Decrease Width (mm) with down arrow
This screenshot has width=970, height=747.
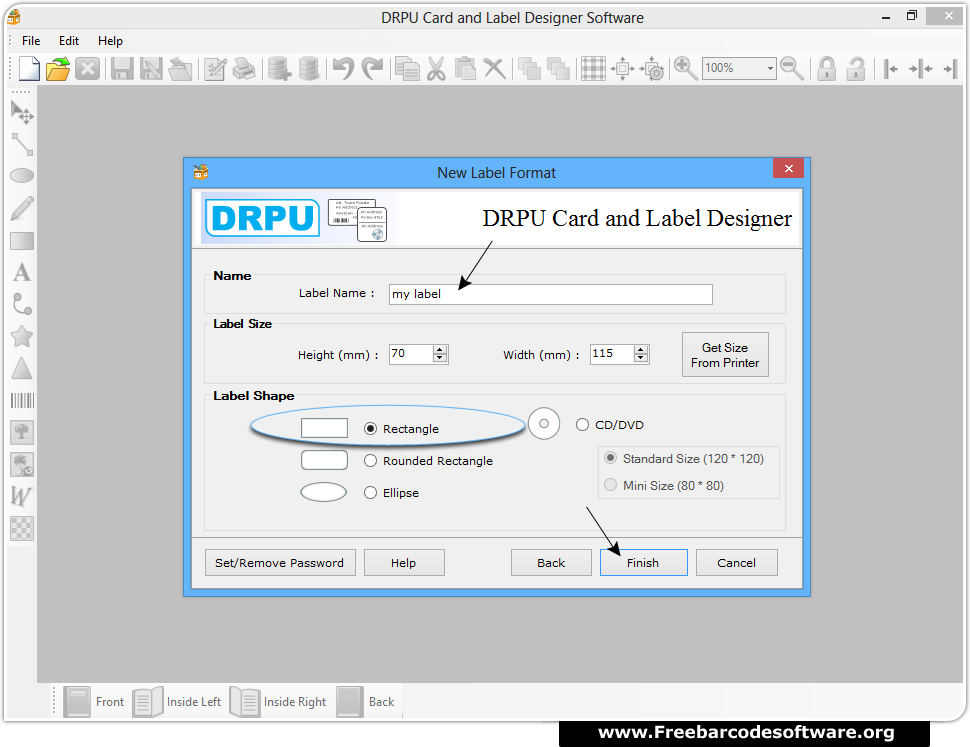[641, 359]
